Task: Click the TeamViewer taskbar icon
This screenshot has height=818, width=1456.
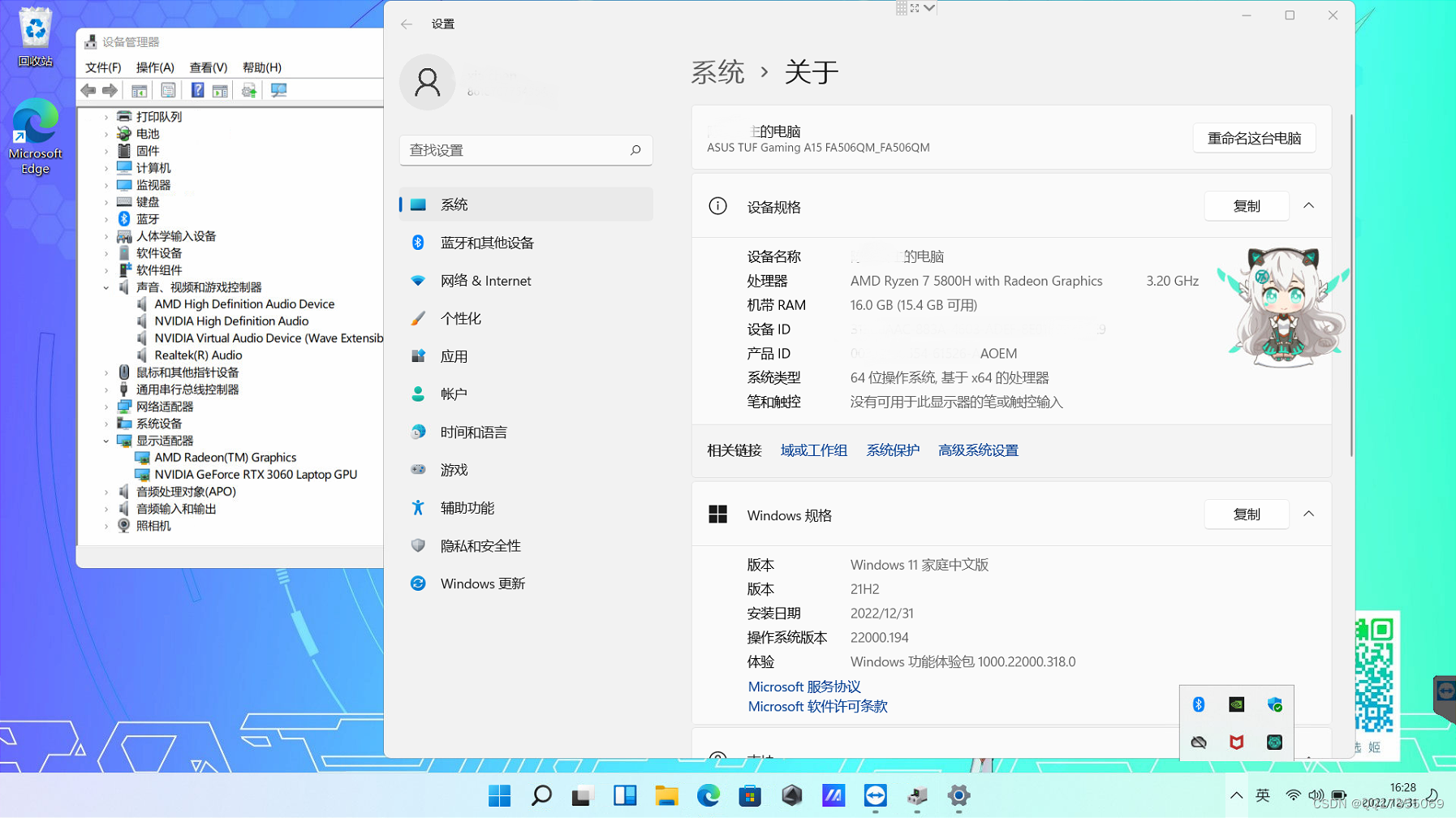Action: coord(875,796)
